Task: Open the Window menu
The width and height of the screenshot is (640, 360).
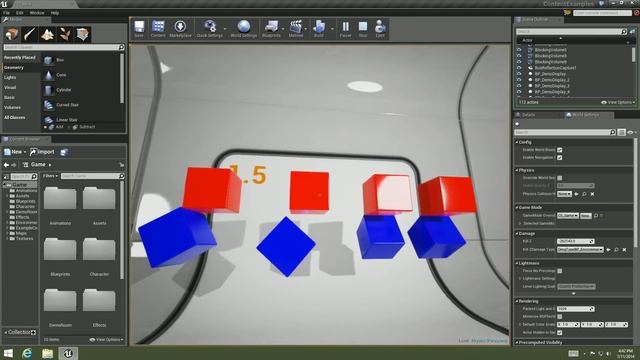Action: pyautogui.click(x=37, y=13)
